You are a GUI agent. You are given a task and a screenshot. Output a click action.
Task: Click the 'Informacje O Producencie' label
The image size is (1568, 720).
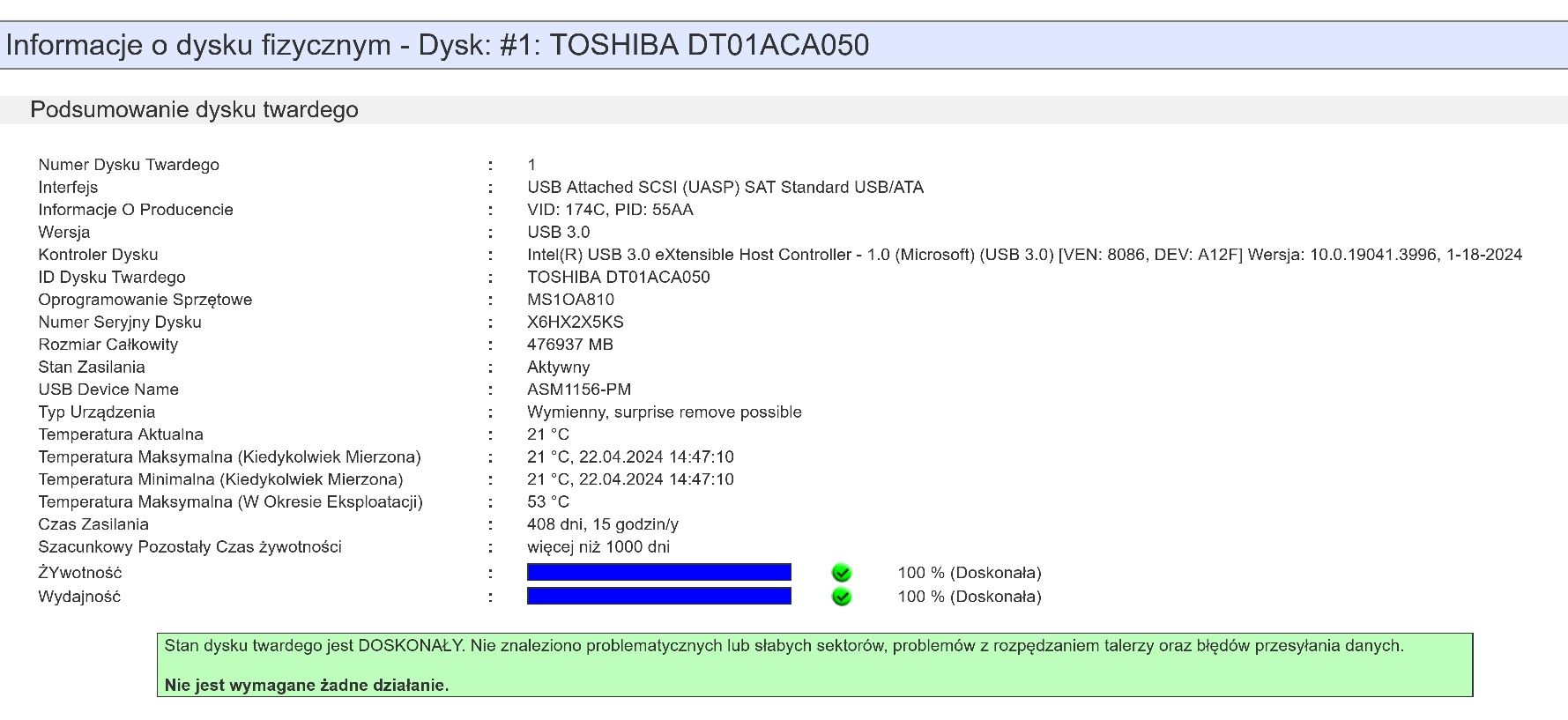pyautogui.click(x=136, y=210)
